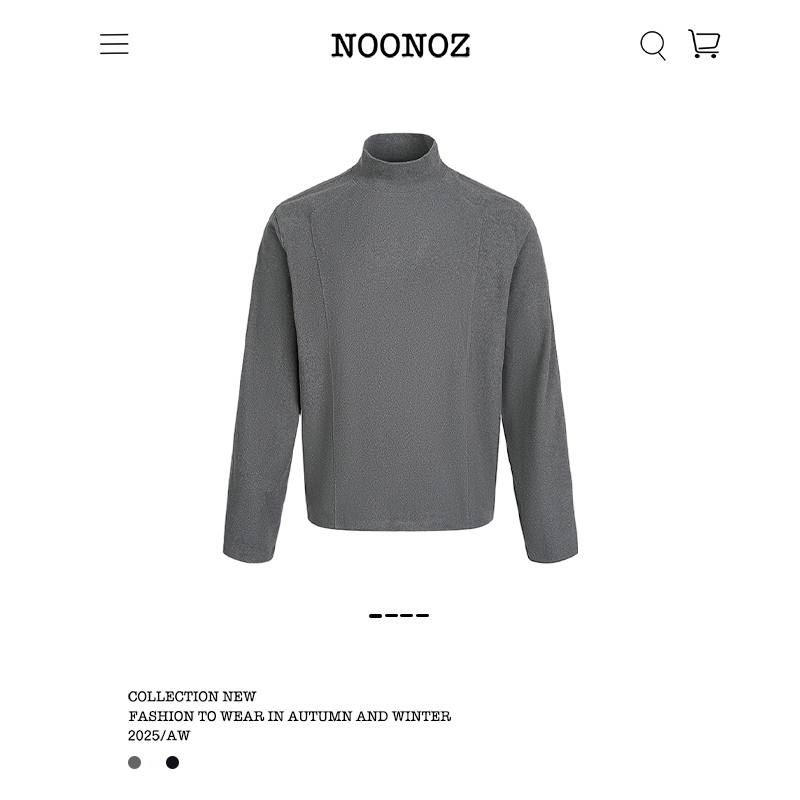
Task: Click the 2025/AW season text
Action: pyautogui.click(x=159, y=736)
